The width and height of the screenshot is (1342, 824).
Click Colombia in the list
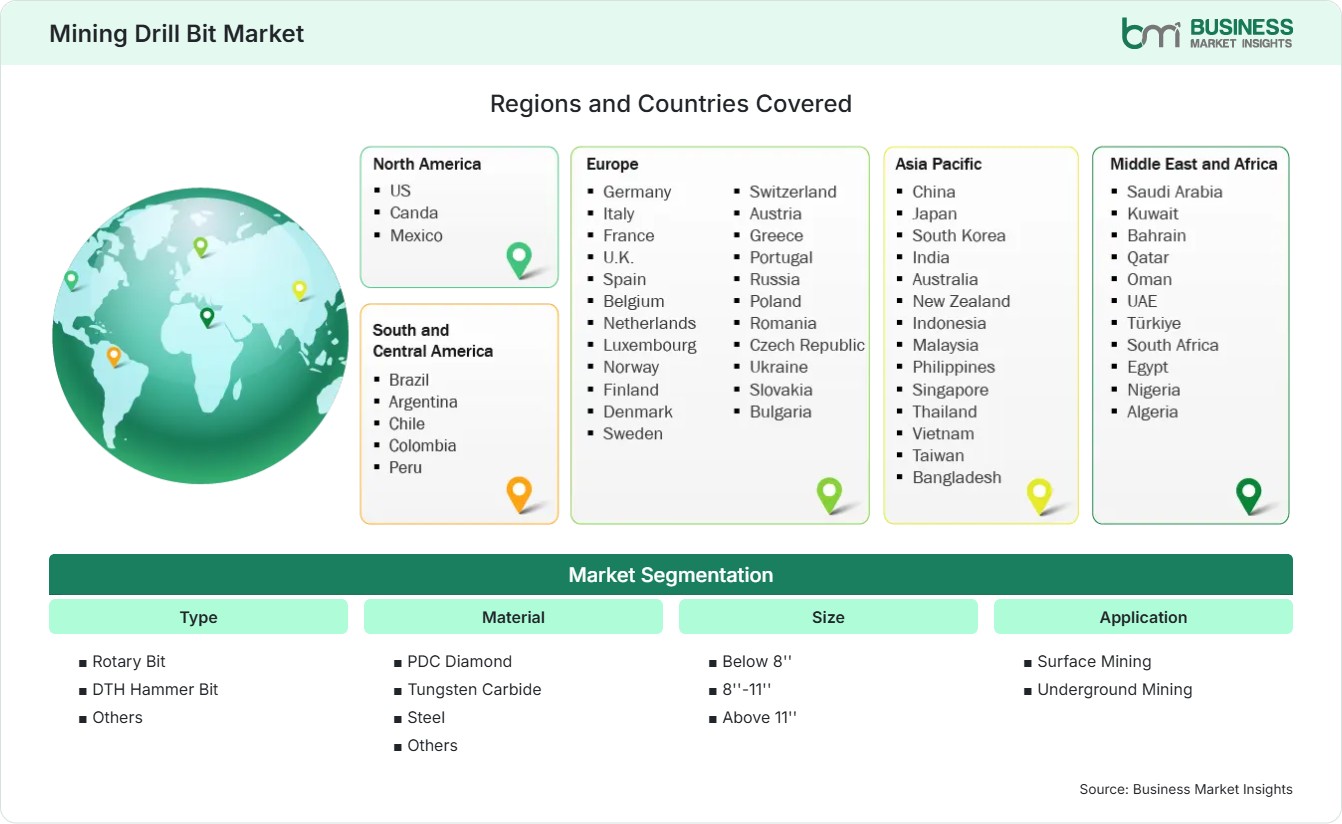click(422, 445)
